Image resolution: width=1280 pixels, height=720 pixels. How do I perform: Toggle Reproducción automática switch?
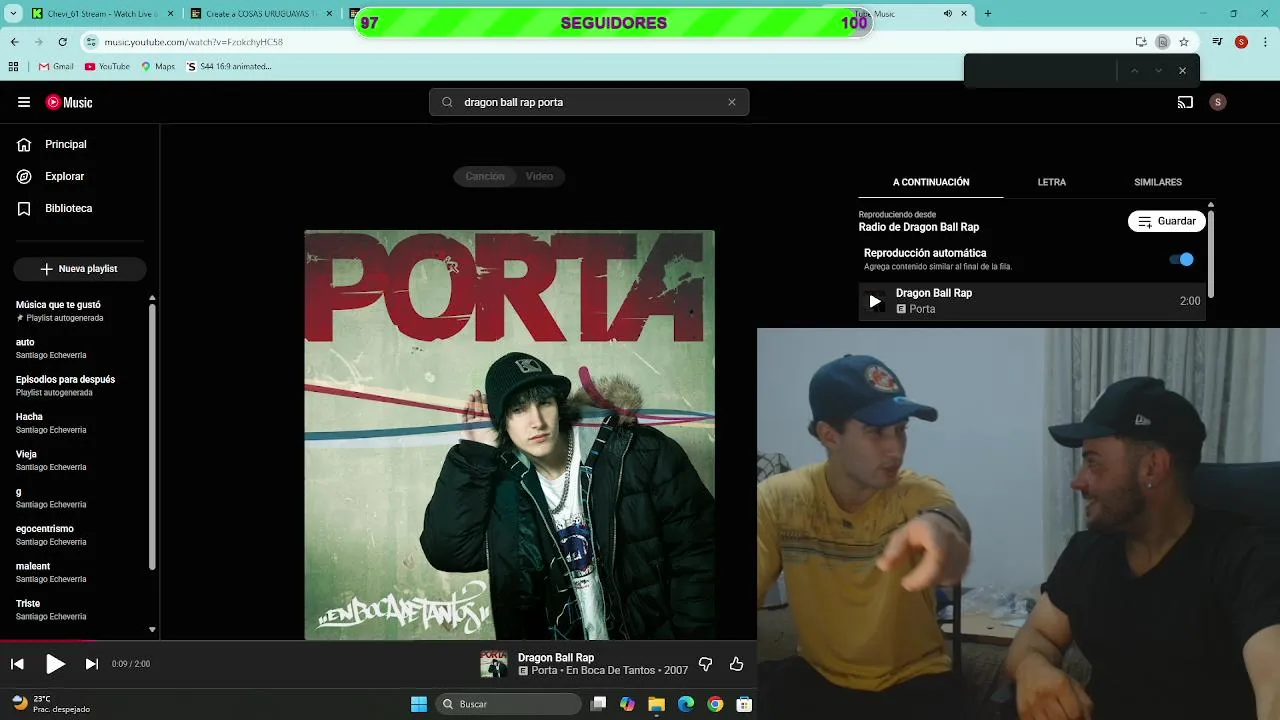coord(1181,259)
